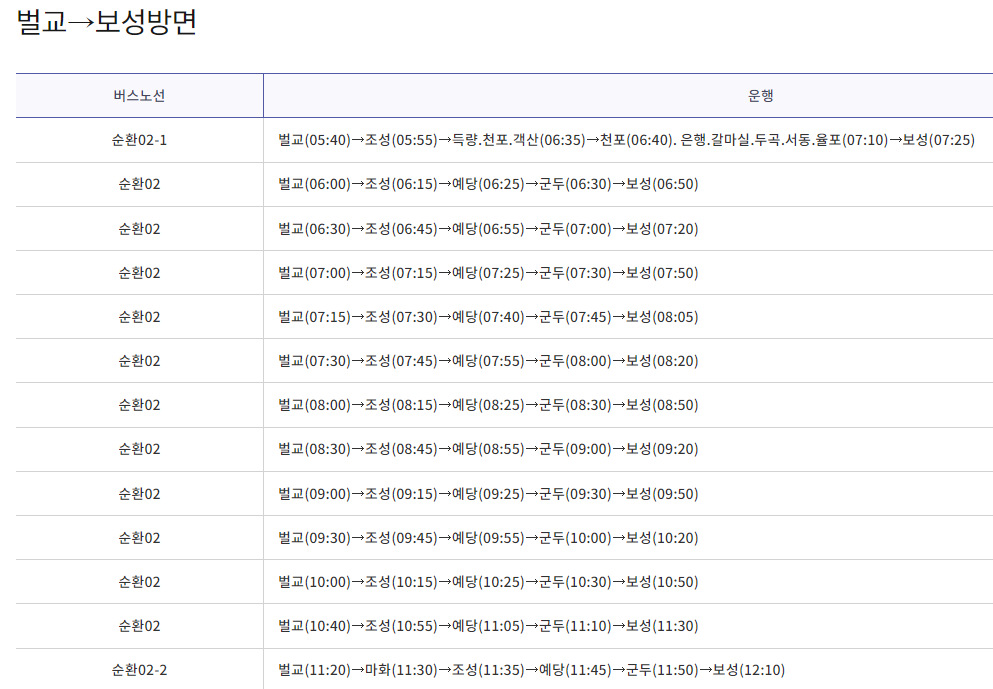
Task: Click schedule starting 벌교(06:30)
Action: point(488,229)
